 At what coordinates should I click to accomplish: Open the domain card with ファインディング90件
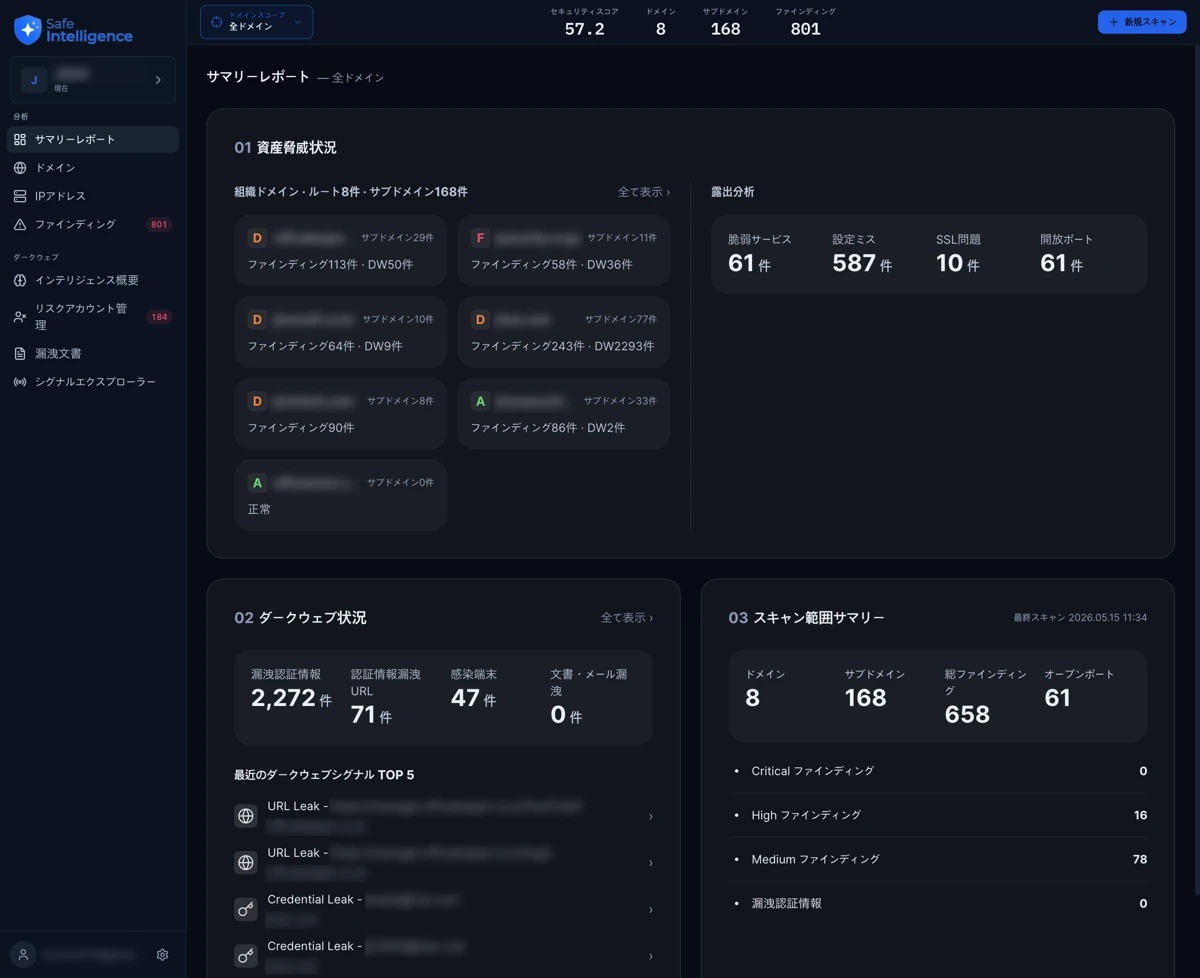pos(341,413)
